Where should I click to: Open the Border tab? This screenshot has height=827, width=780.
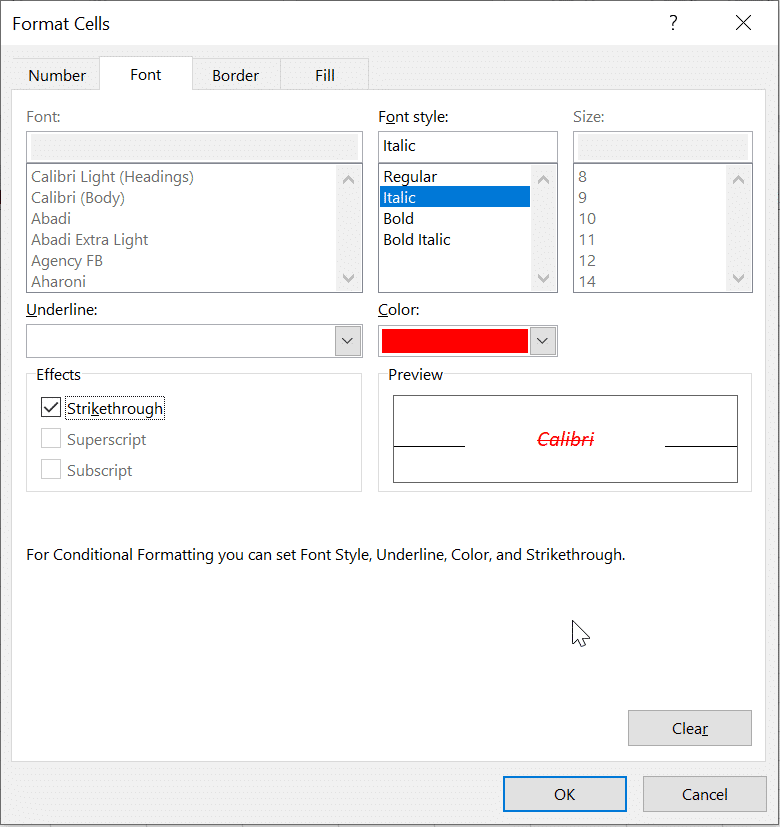coord(236,75)
